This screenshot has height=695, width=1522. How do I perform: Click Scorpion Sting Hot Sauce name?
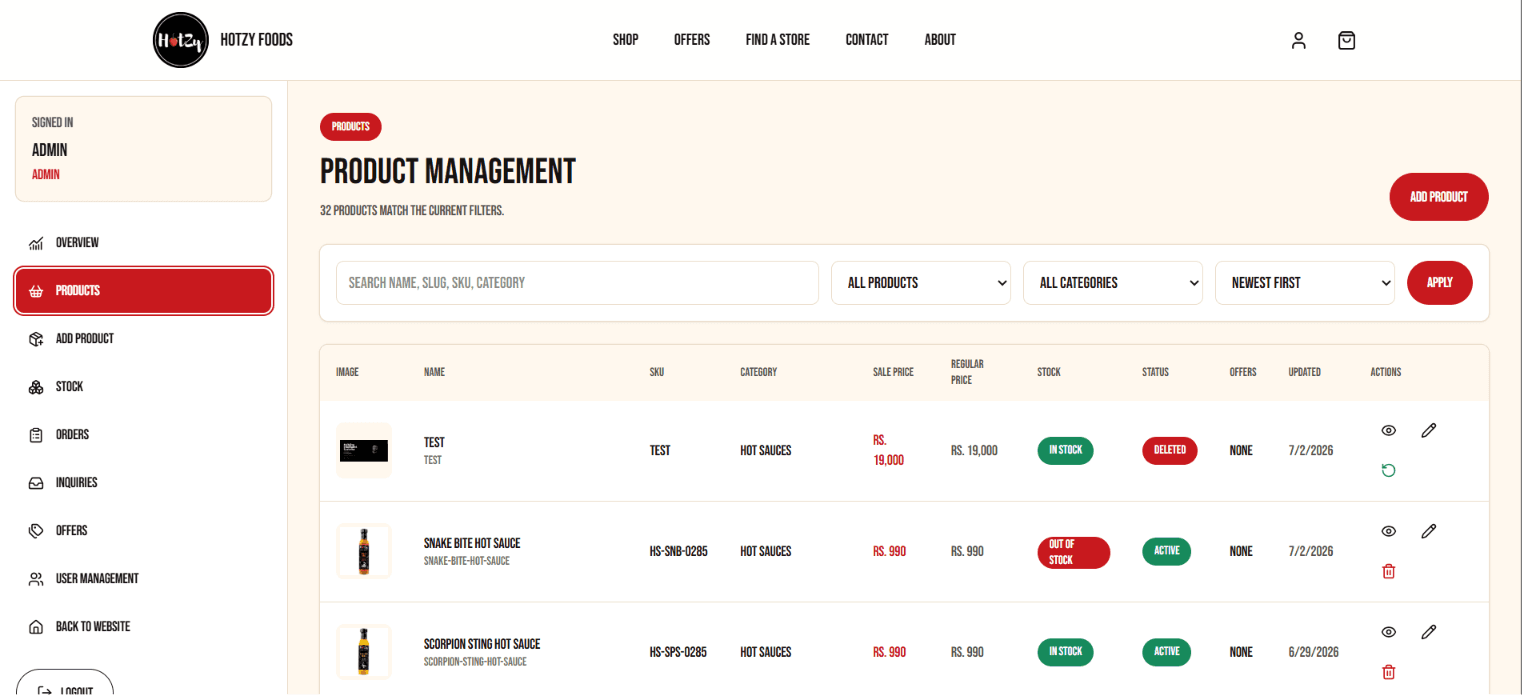click(482, 644)
